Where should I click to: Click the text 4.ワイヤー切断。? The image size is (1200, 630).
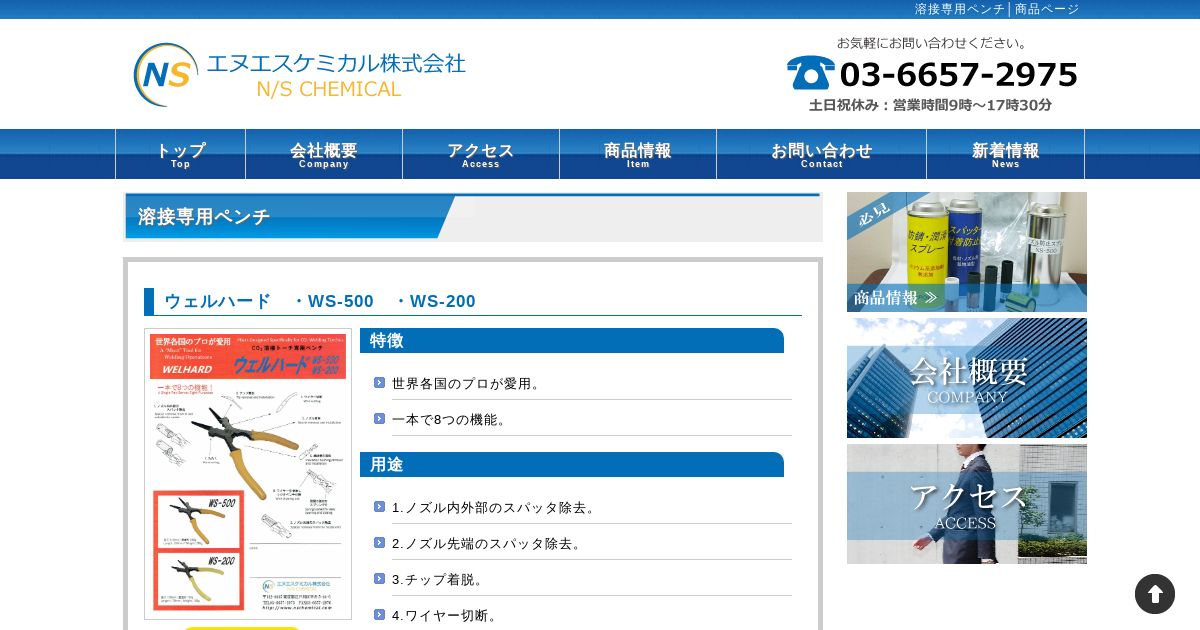click(446, 615)
